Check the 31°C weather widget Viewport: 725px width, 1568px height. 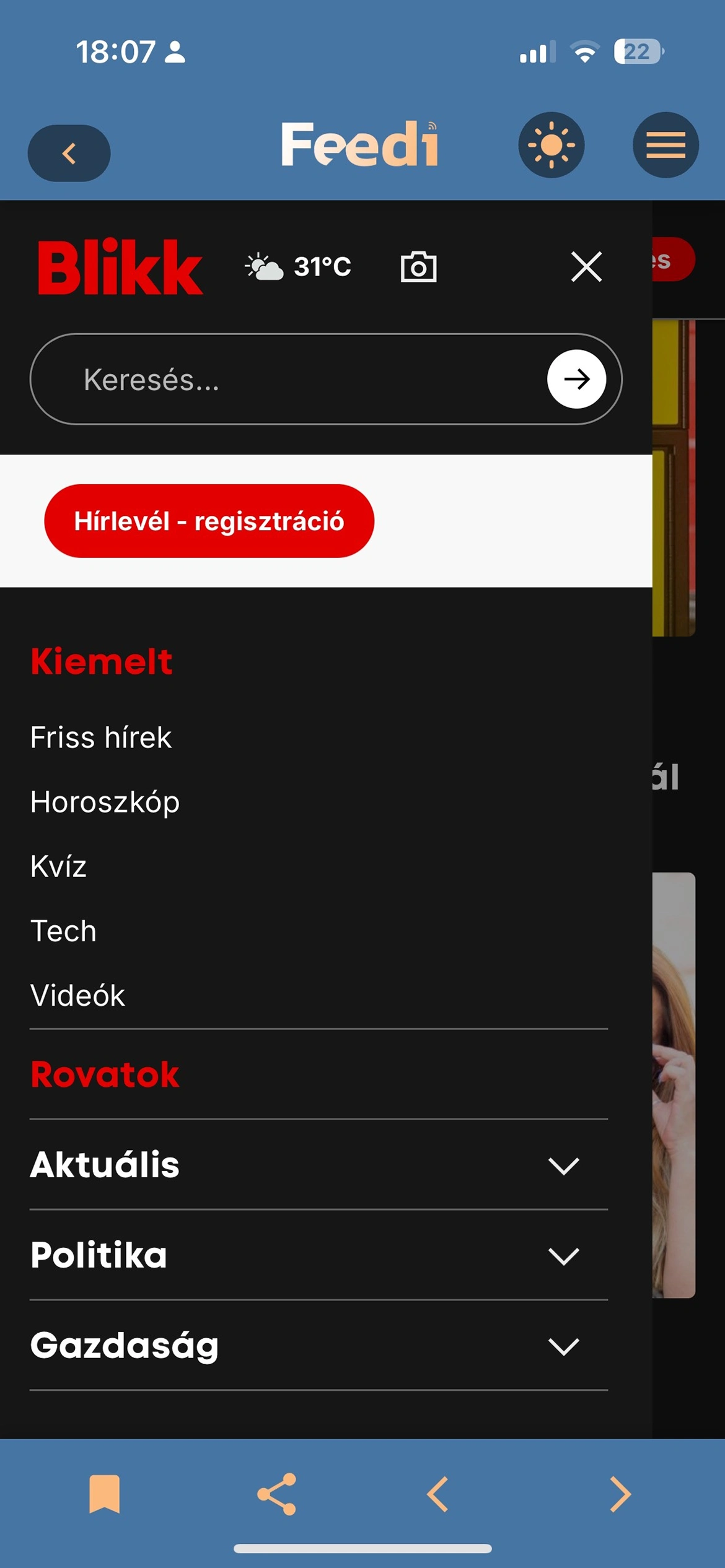[298, 267]
